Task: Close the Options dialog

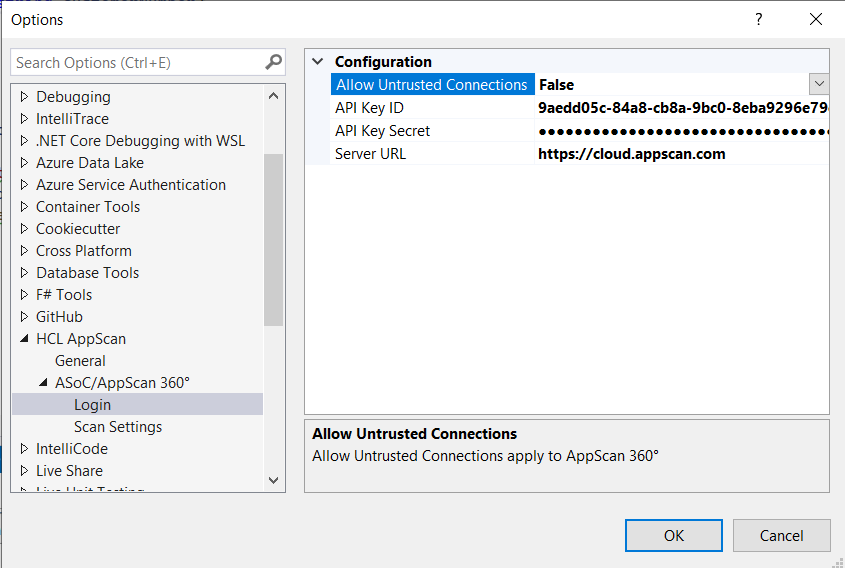Action: 816,19
